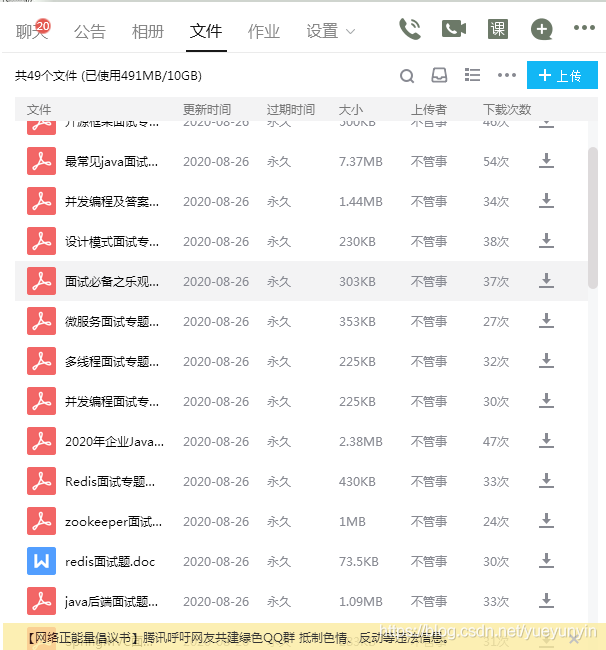Open the file inbox tray icon
Image resolution: width=606 pixels, height=650 pixels.
tap(439, 75)
